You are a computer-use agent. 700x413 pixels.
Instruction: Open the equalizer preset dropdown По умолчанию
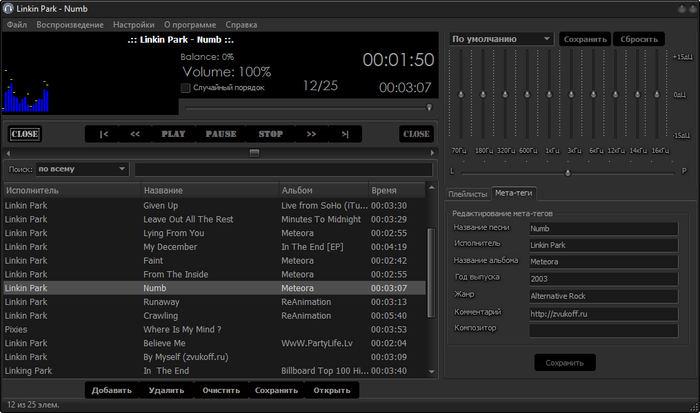point(500,39)
